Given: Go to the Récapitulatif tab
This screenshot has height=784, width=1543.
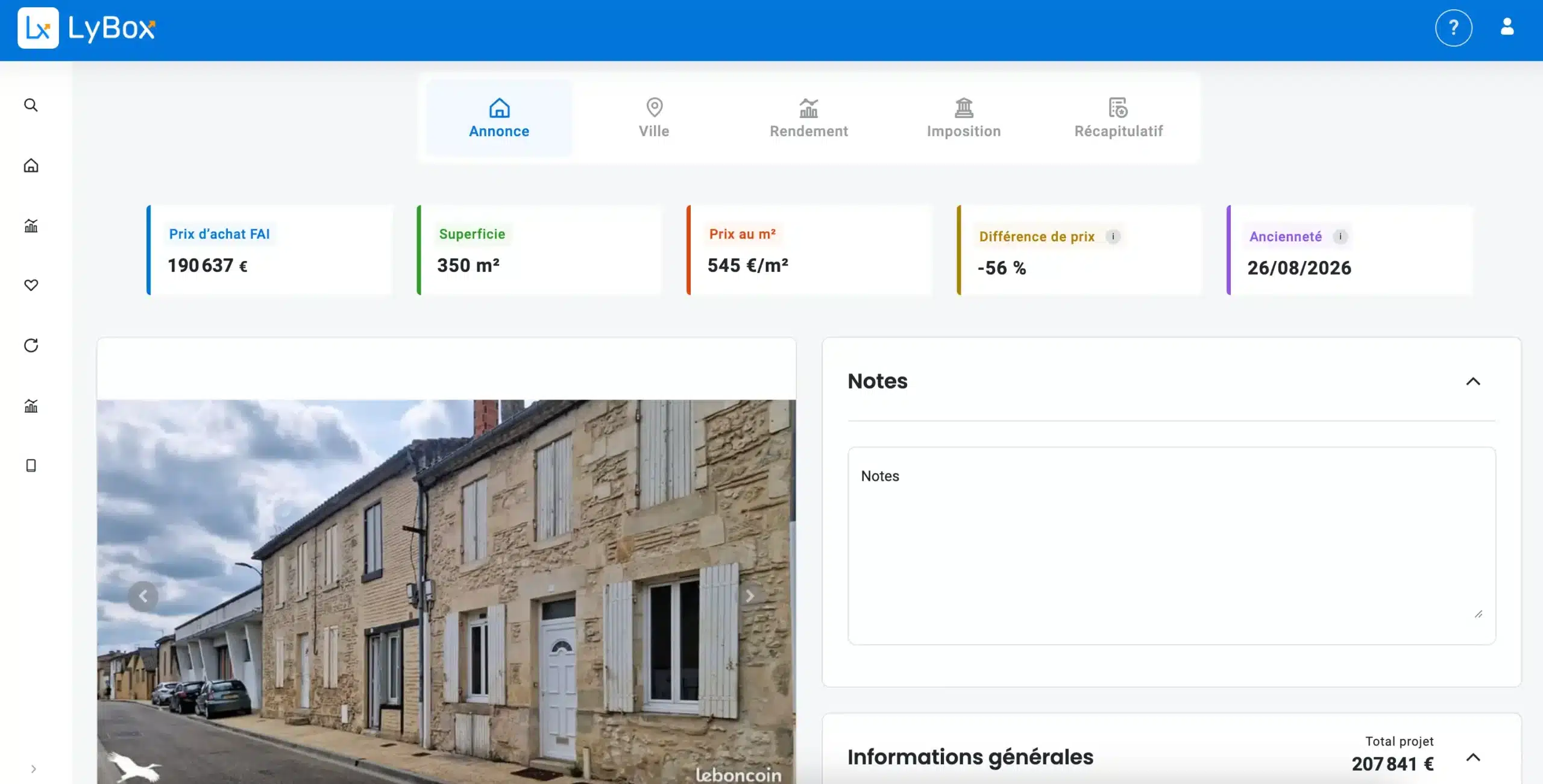Looking at the screenshot, I should click(1118, 118).
